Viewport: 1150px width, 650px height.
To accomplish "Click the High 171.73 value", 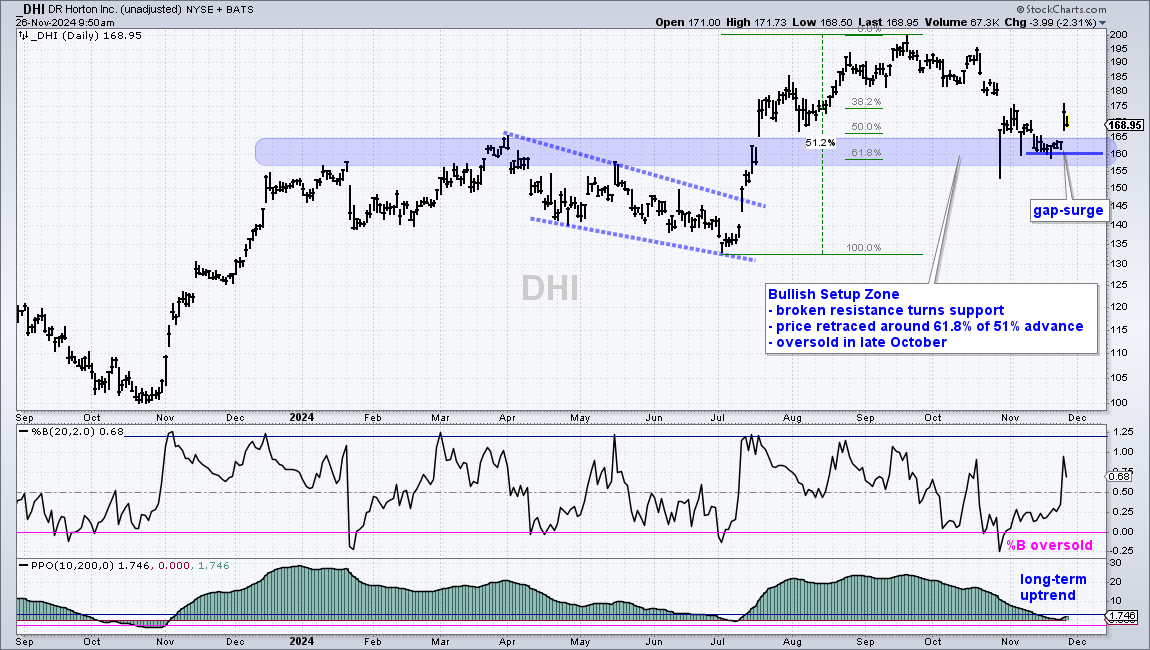I will click(x=757, y=22).
